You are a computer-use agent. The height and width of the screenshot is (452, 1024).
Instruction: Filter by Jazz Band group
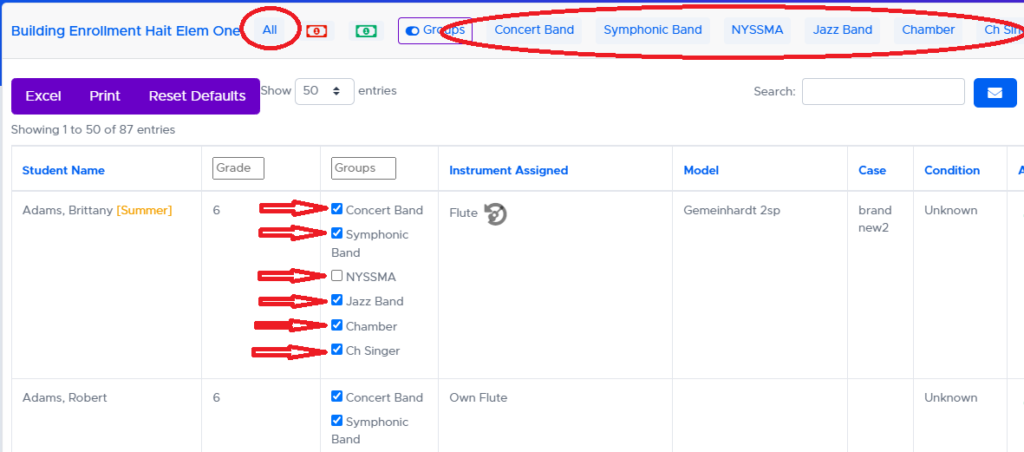coord(842,30)
